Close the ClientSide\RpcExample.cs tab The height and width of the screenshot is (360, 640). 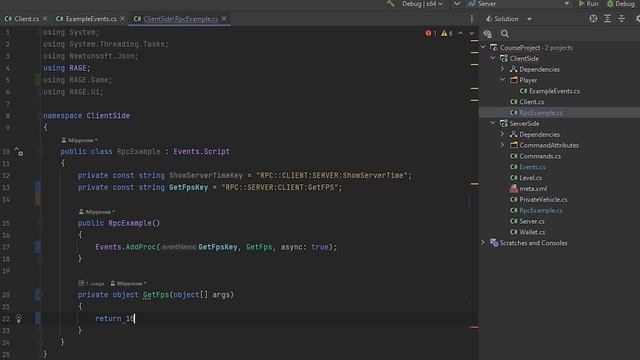coord(224,19)
